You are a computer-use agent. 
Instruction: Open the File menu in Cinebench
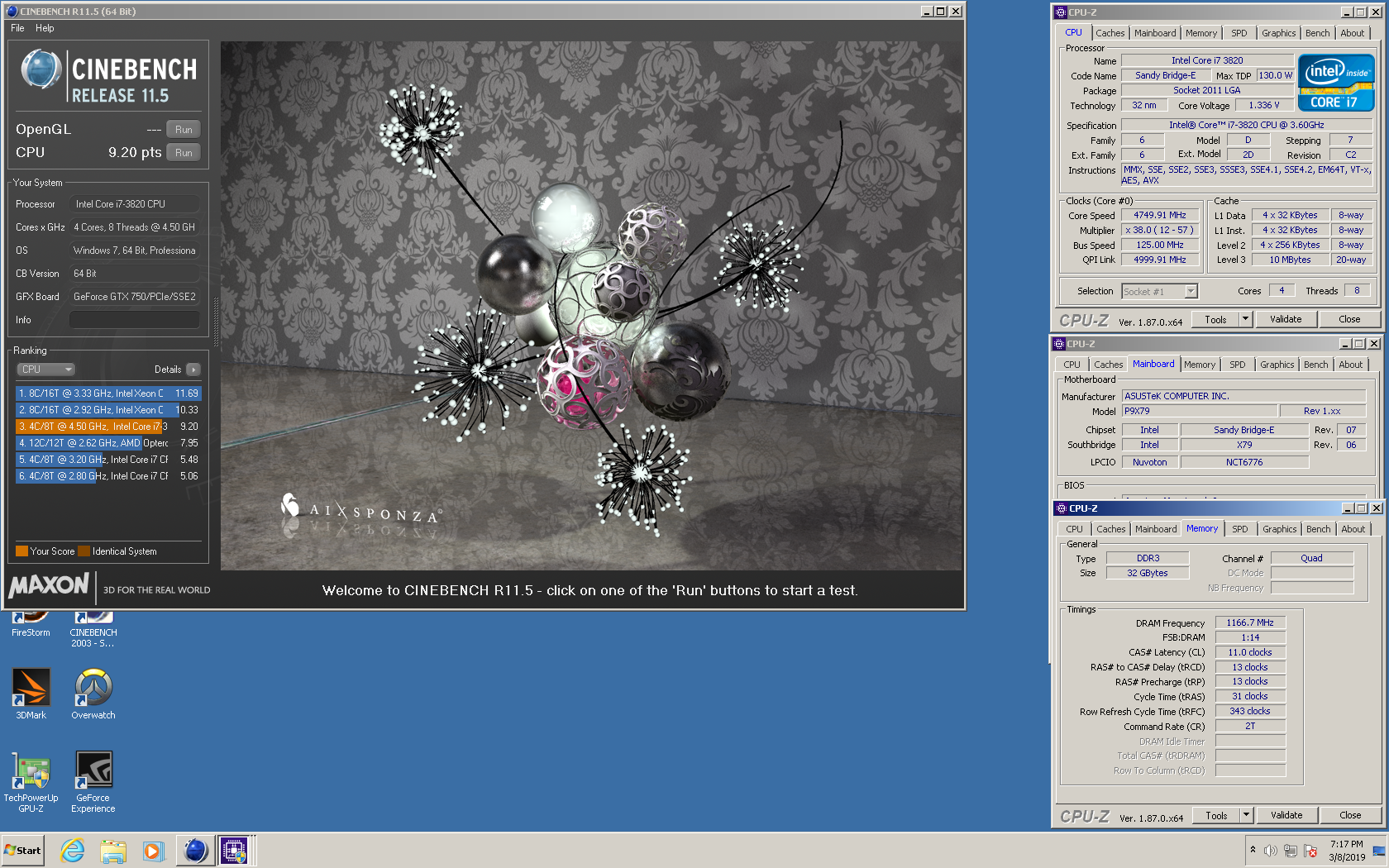(17, 28)
